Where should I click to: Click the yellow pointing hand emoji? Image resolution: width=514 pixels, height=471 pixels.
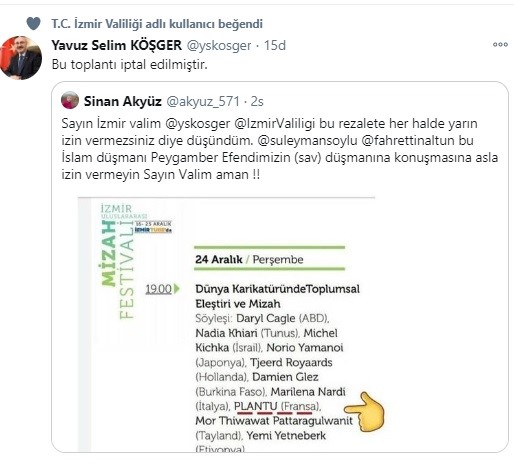[x=364, y=412]
